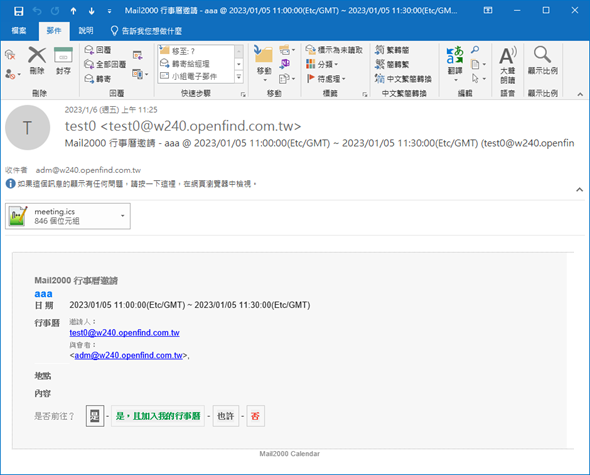Click Reply All (全部回覆) in ribbon
The height and width of the screenshot is (475, 590).
105,64
